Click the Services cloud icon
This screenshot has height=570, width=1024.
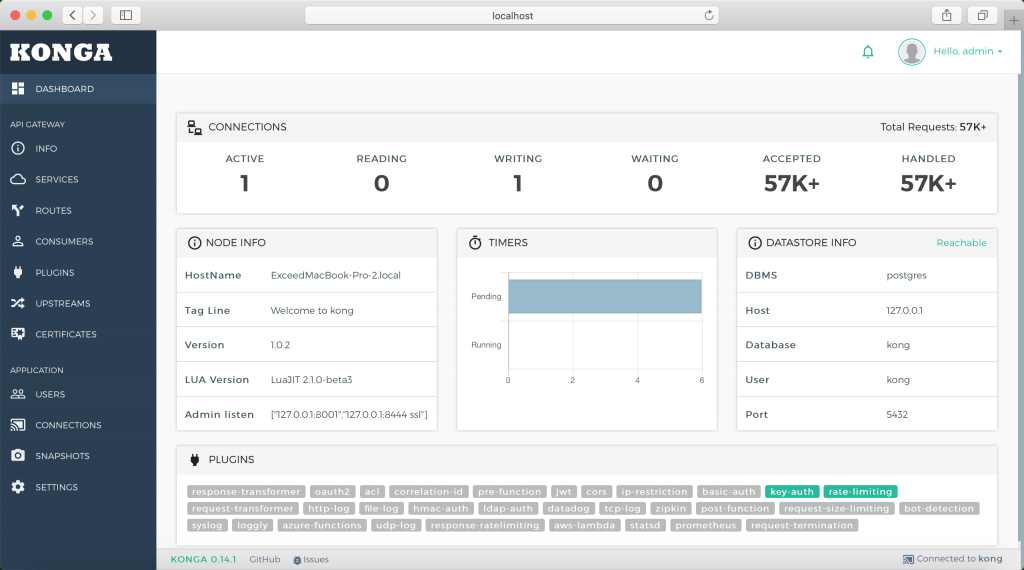pos(18,179)
